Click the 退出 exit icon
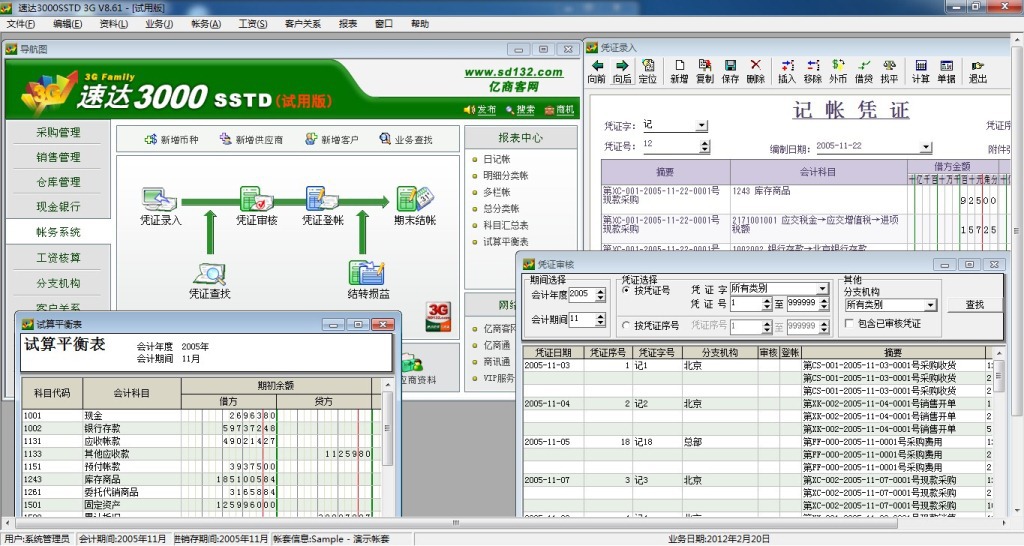Viewport: 1024px width, 546px height. click(x=978, y=71)
